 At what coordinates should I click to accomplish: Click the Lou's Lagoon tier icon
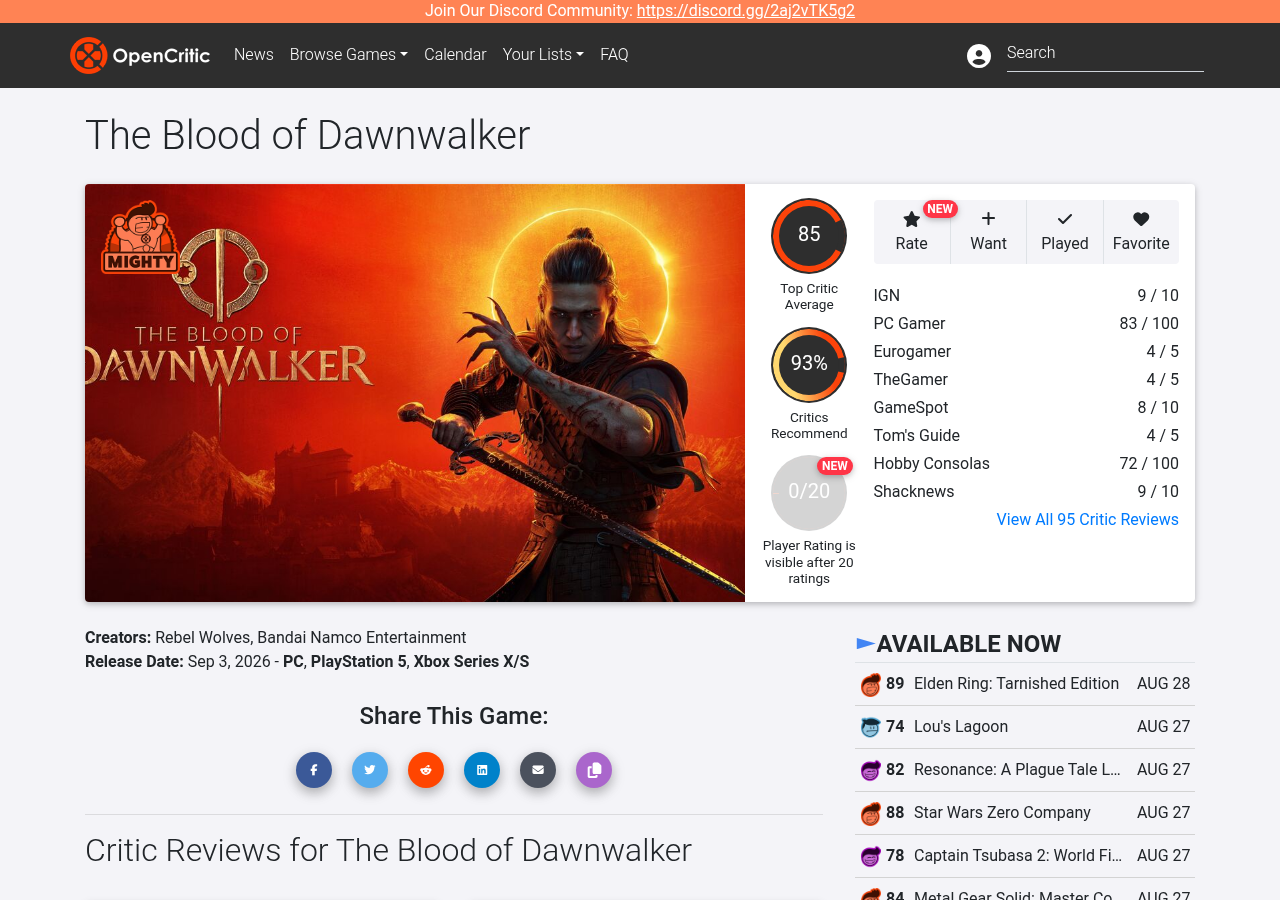[x=871, y=728]
